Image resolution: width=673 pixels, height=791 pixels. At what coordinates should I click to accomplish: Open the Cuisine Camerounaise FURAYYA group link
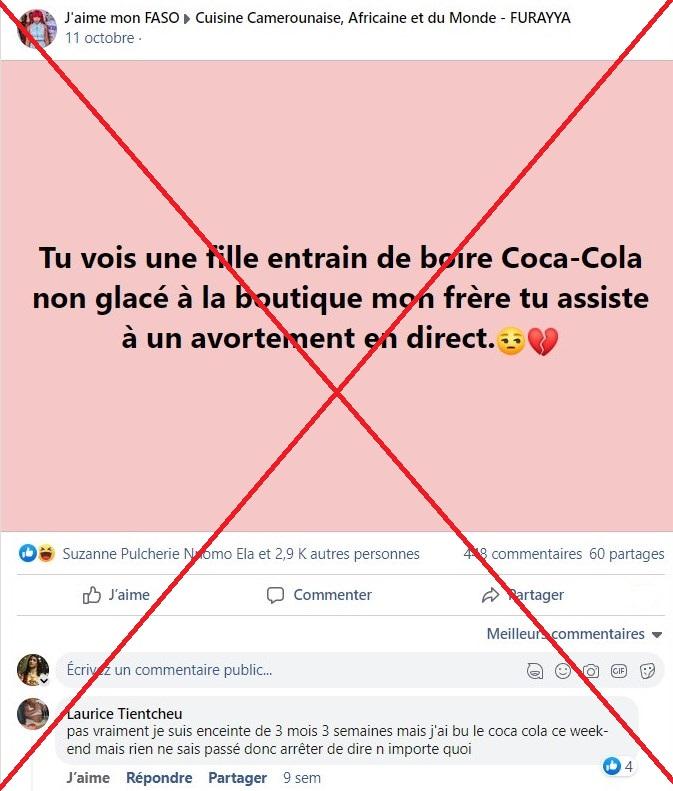pyautogui.click(x=383, y=18)
